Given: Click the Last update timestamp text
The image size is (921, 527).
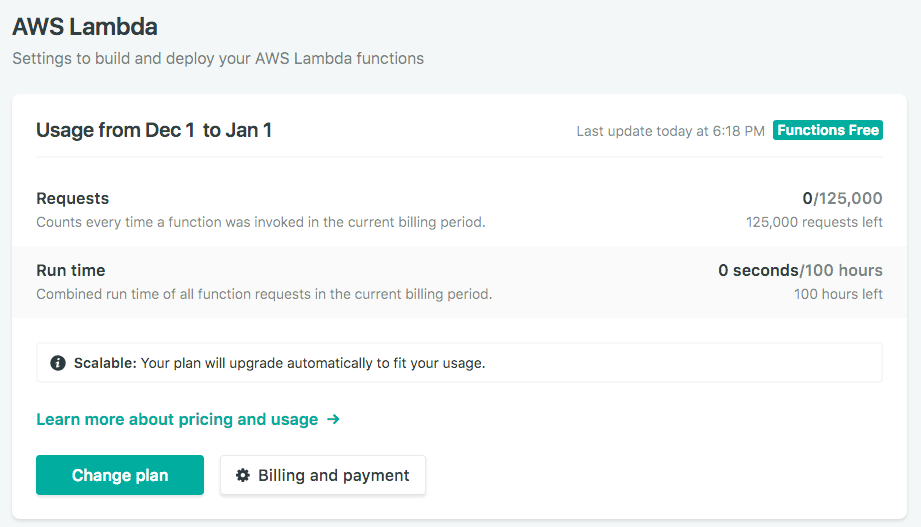Looking at the screenshot, I should pyautogui.click(x=670, y=131).
